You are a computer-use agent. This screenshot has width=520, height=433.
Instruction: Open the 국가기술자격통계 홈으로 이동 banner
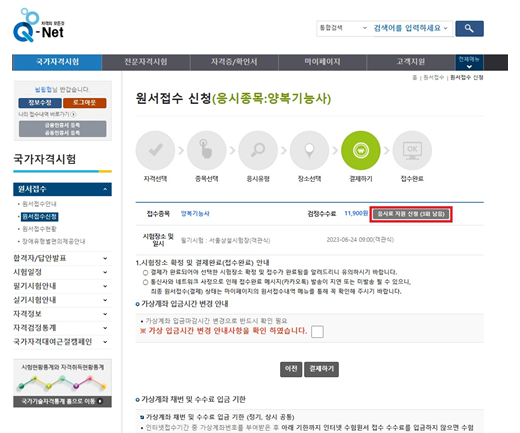click(62, 401)
